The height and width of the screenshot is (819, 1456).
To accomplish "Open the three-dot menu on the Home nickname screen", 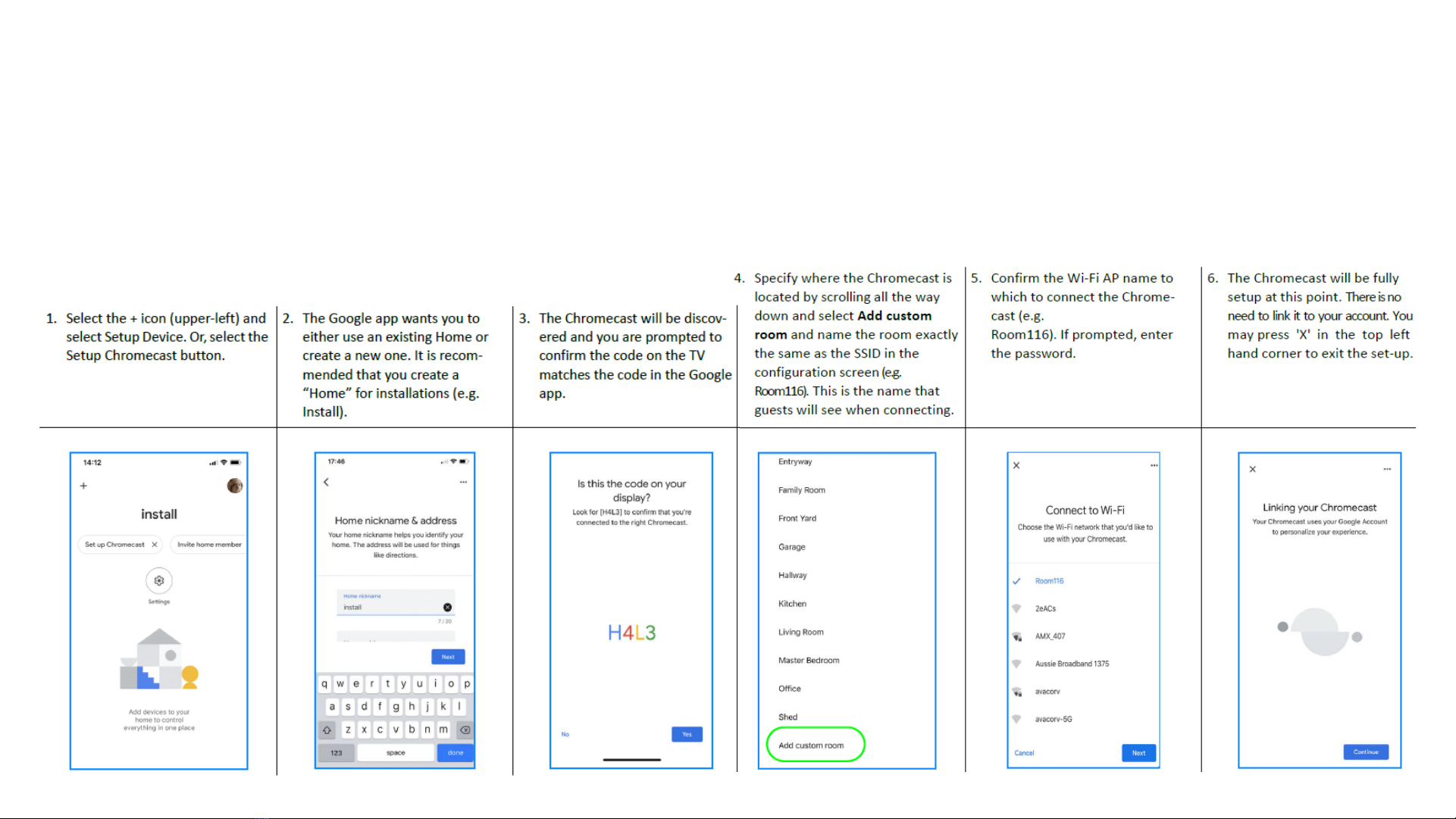I will [x=463, y=482].
